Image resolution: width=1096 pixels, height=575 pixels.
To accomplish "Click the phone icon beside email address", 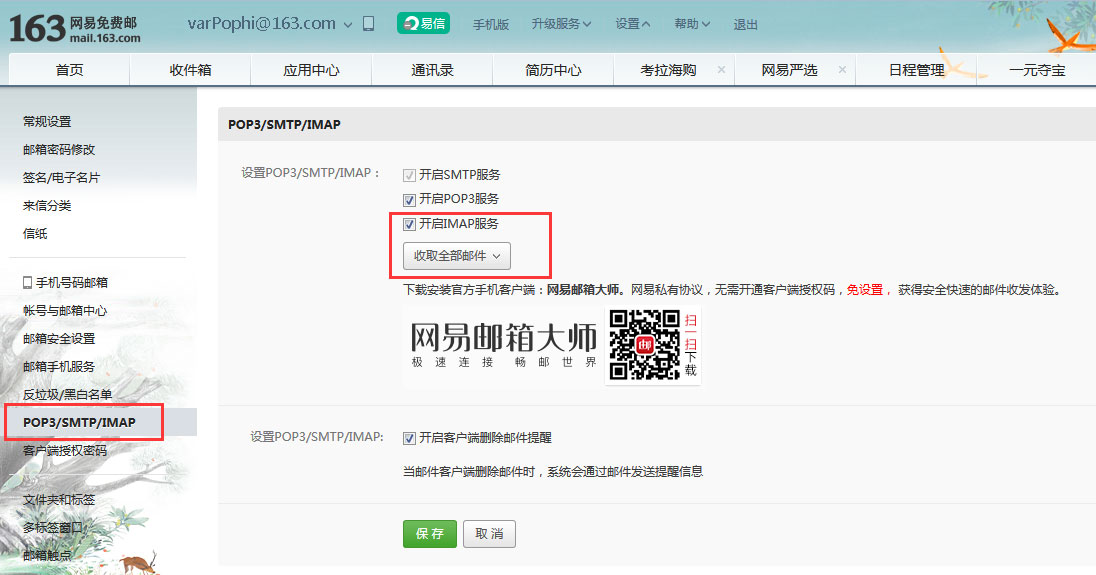I will point(368,24).
